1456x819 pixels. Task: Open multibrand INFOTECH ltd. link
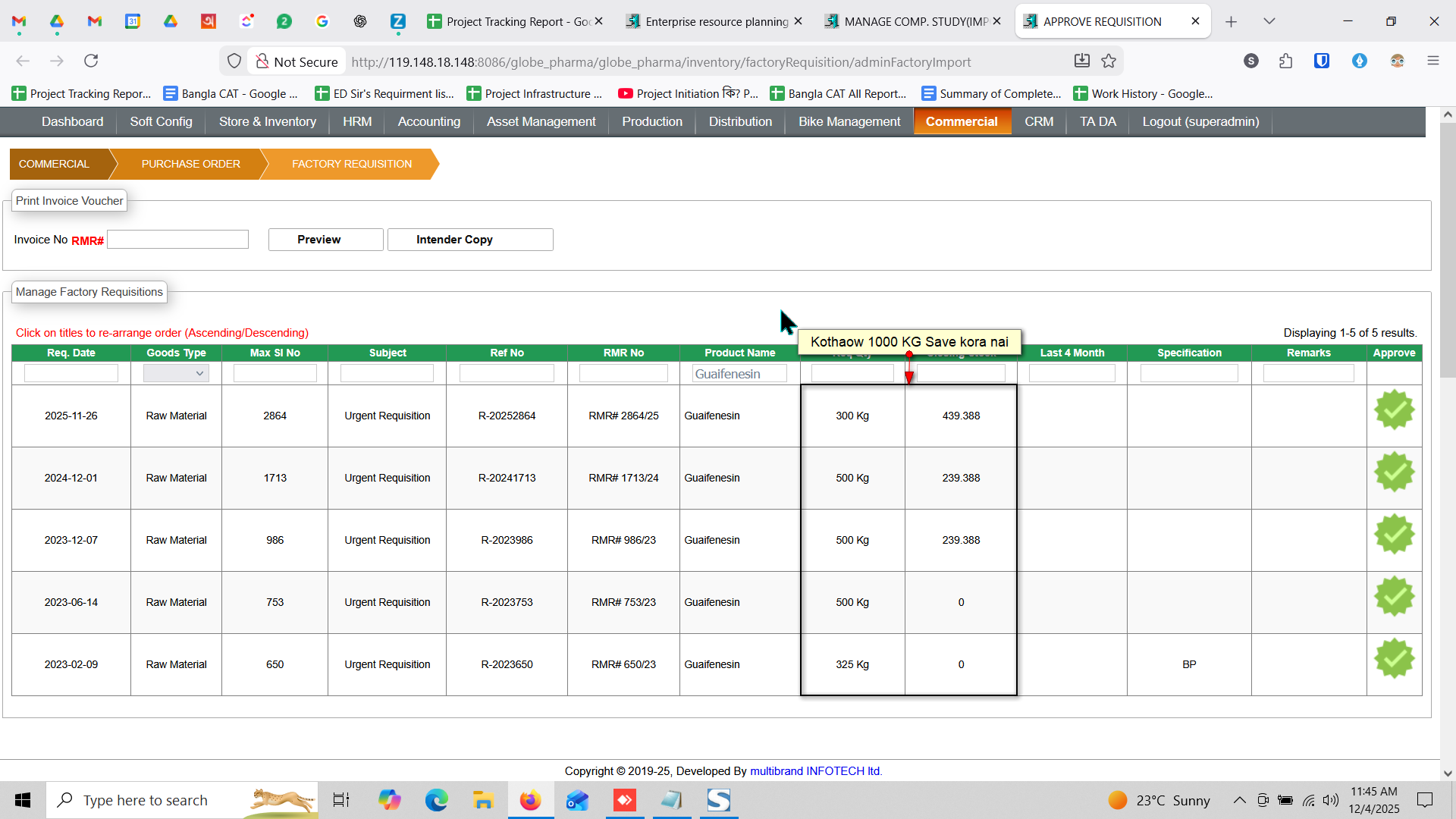[x=815, y=770]
